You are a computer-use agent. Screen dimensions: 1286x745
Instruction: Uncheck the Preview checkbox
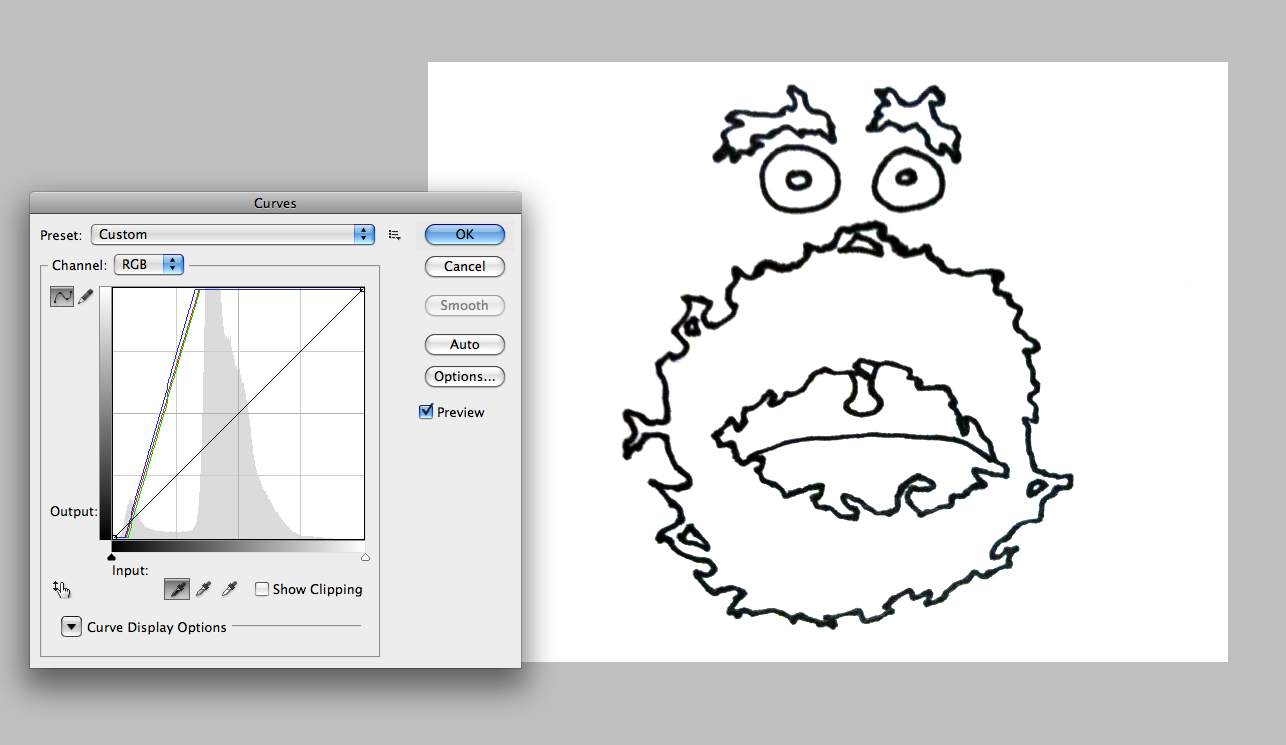427,412
